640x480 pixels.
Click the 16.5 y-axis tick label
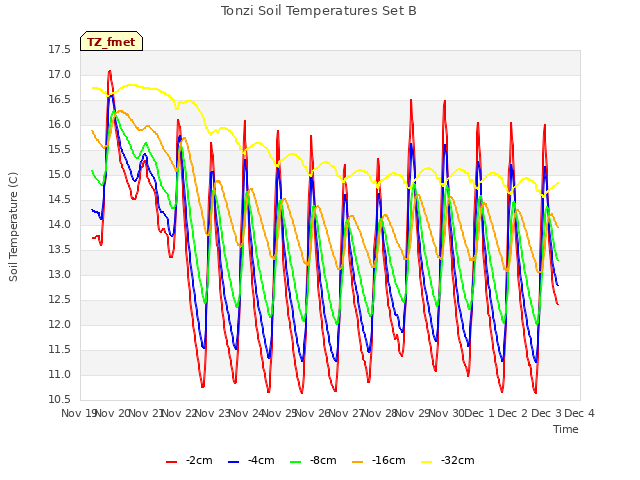[60, 100]
